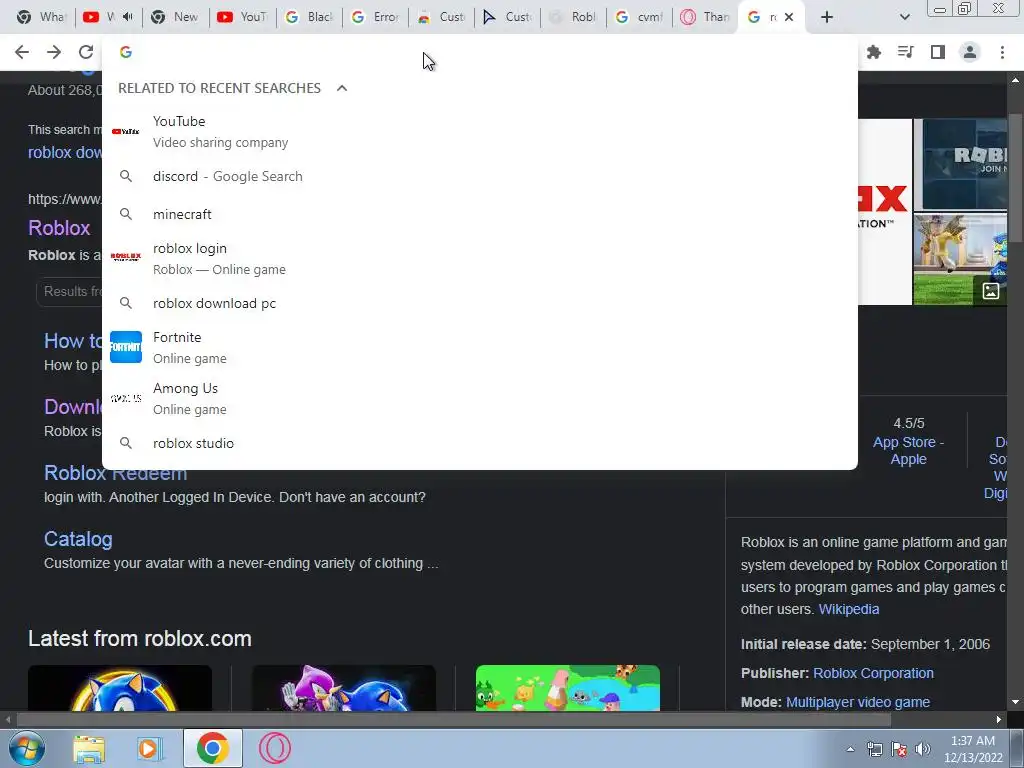Open the App Store - Apple rating link
The image size is (1024, 768).
click(908, 451)
